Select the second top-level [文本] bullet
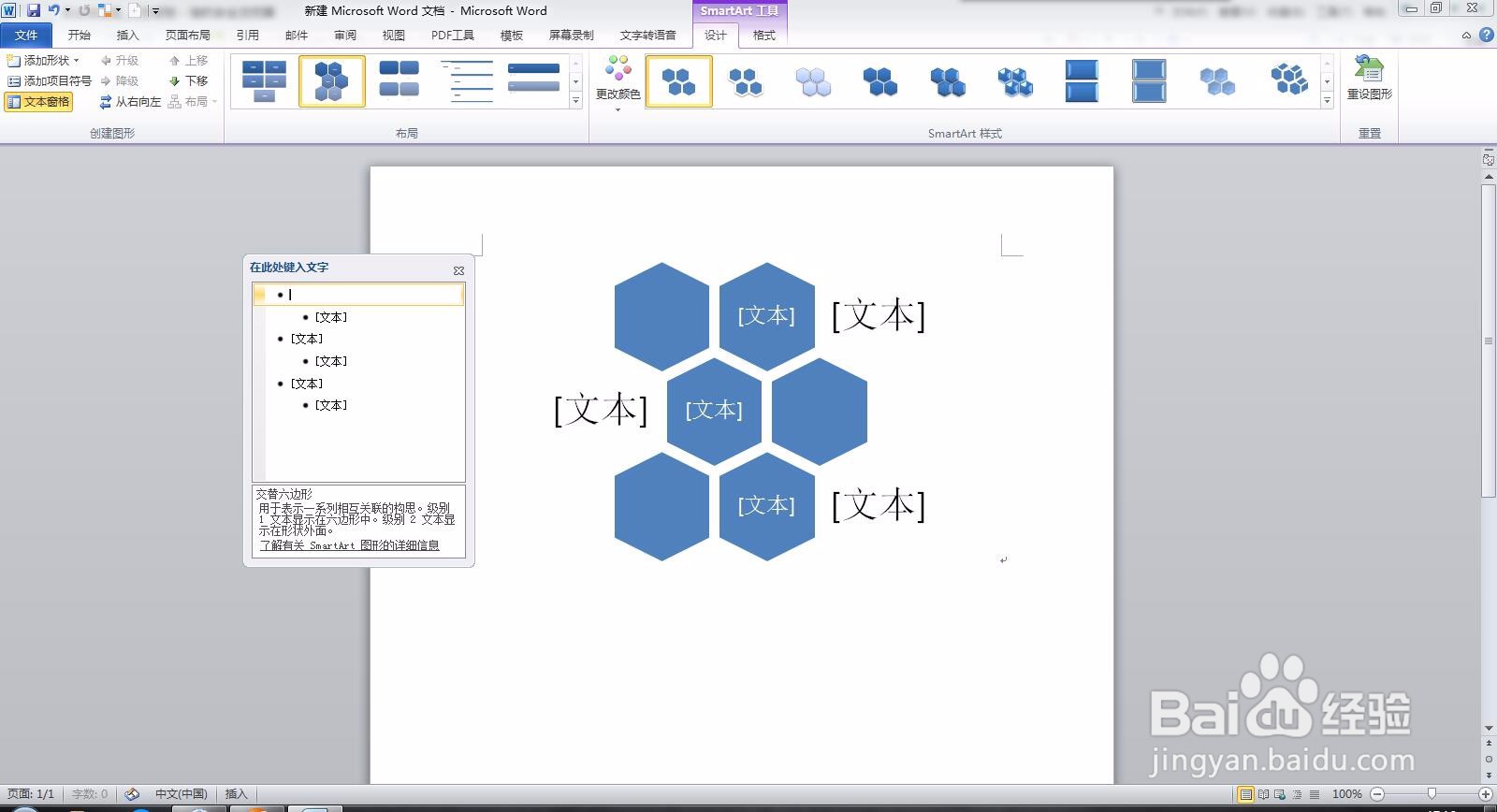 click(x=307, y=339)
